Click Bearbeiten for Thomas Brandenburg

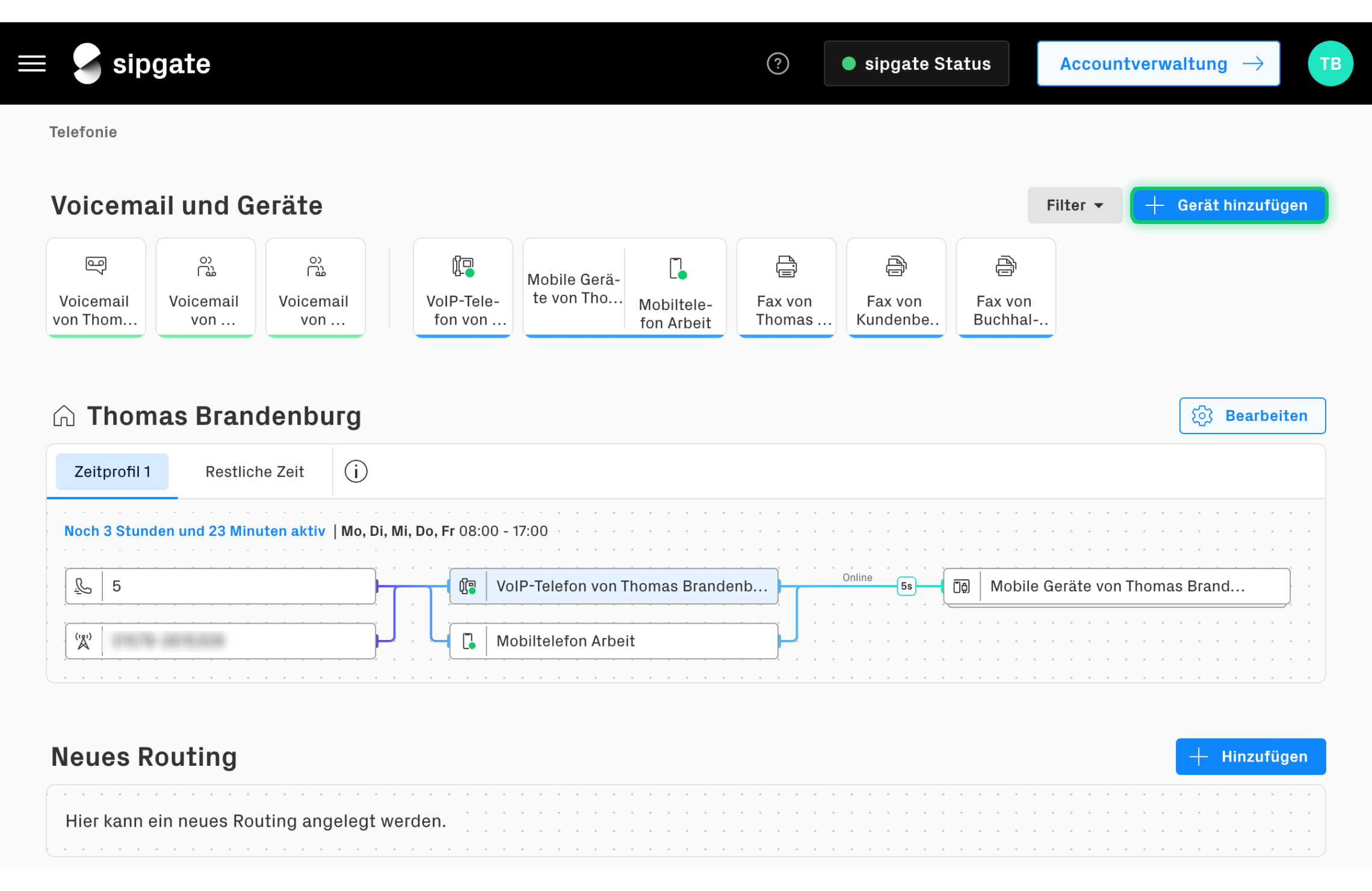coord(1252,416)
